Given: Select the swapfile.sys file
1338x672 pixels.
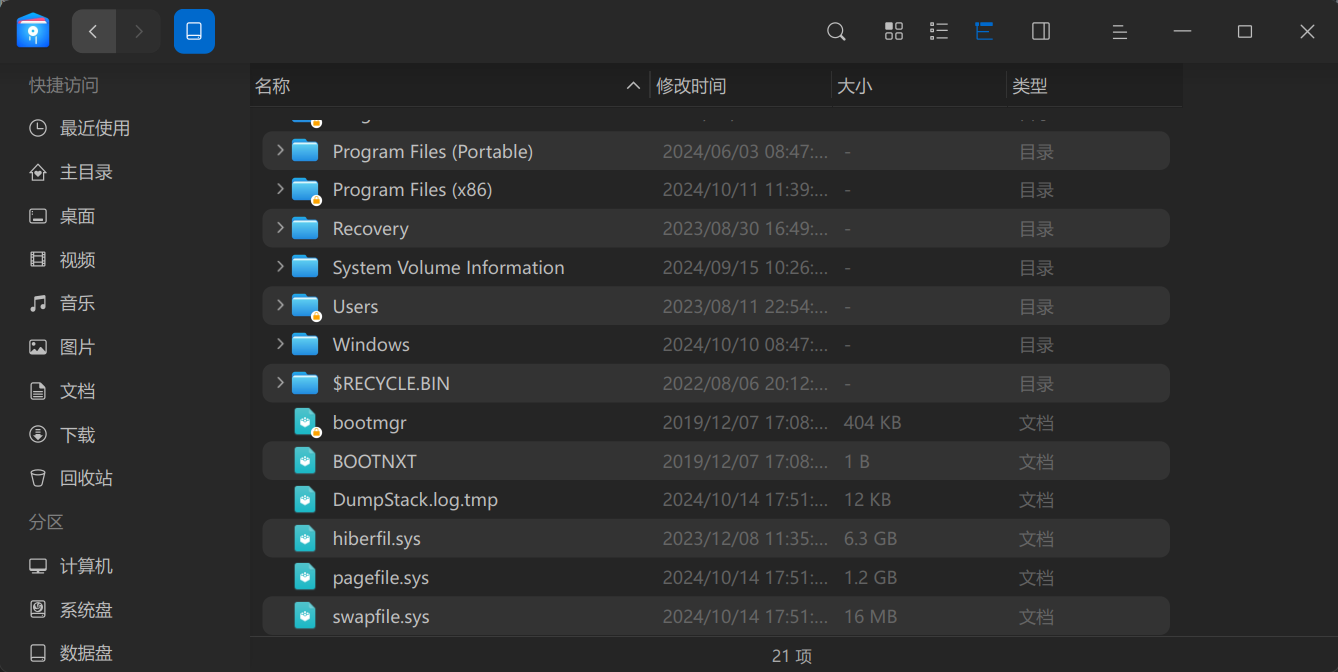Looking at the screenshot, I should click(716, 616).
